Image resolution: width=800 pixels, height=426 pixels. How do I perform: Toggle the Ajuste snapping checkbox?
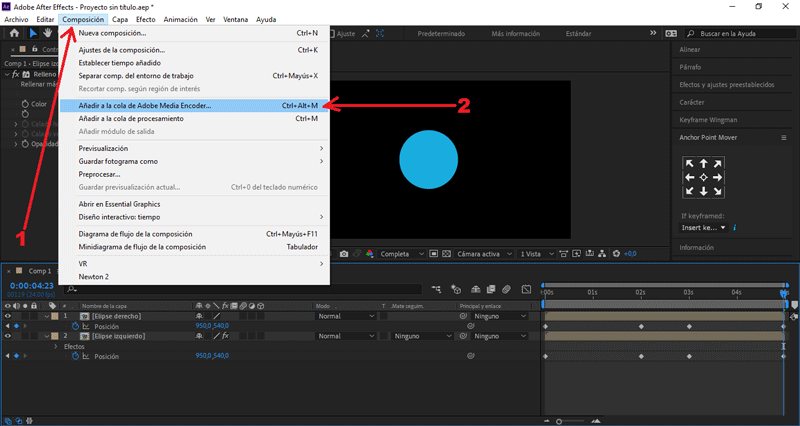tap(332, 34)
